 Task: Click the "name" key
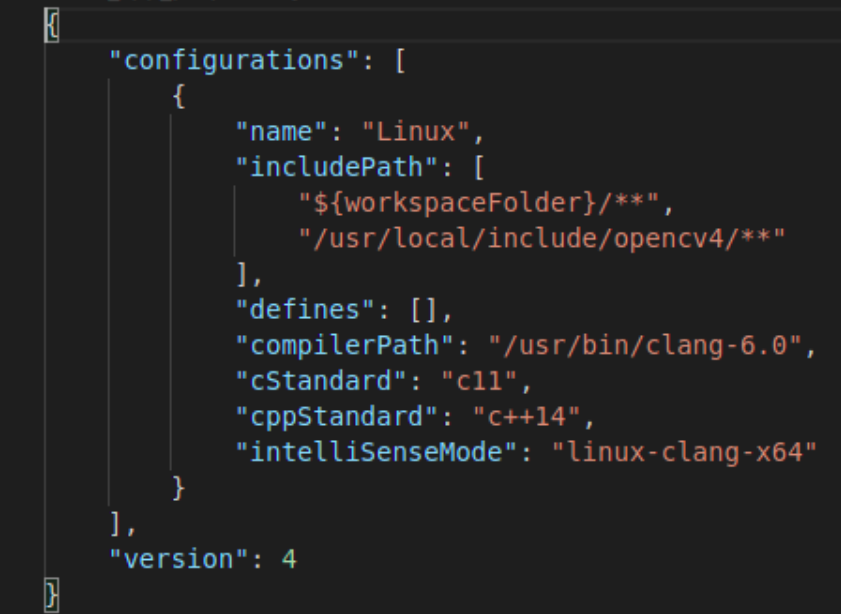tap(281, 132)
